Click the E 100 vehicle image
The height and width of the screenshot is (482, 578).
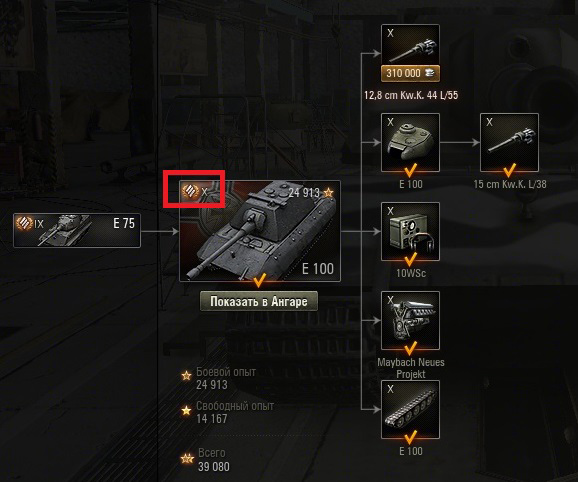260,231
